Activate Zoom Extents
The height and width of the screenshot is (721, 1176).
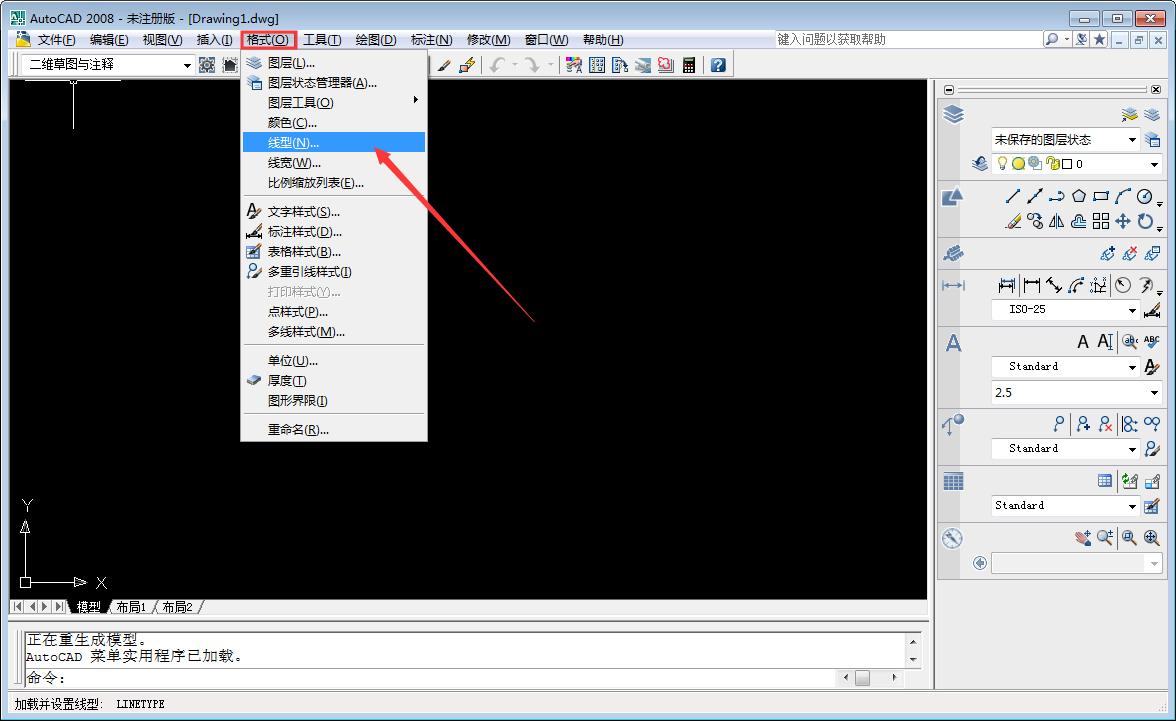[x=1149, y=538]
